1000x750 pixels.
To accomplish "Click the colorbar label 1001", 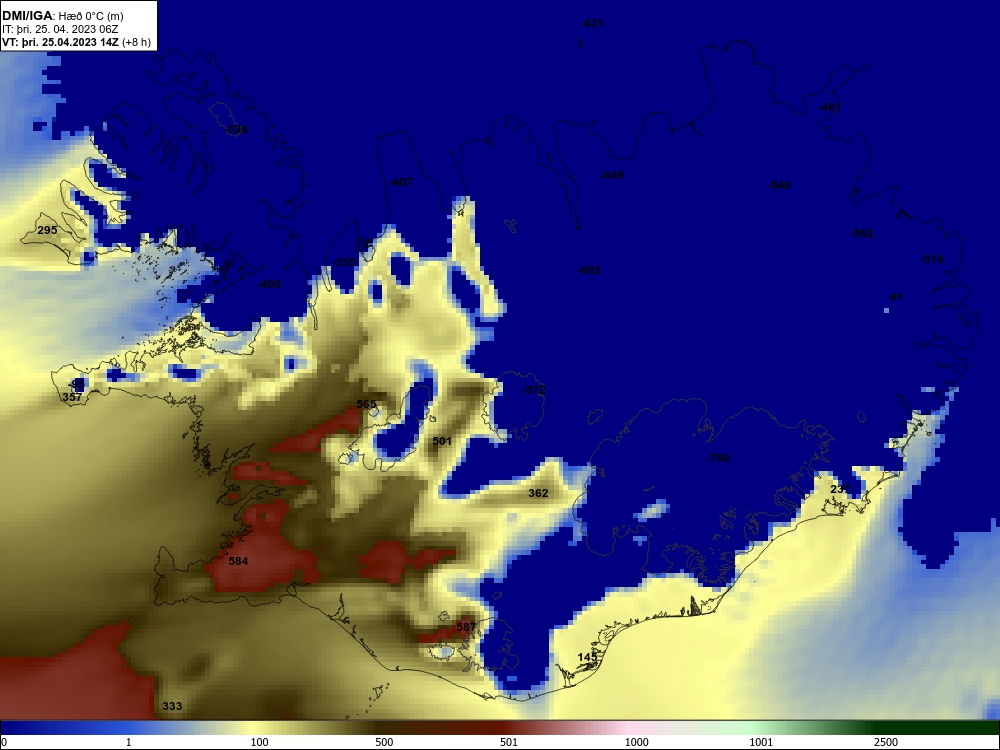I will 761,742.
